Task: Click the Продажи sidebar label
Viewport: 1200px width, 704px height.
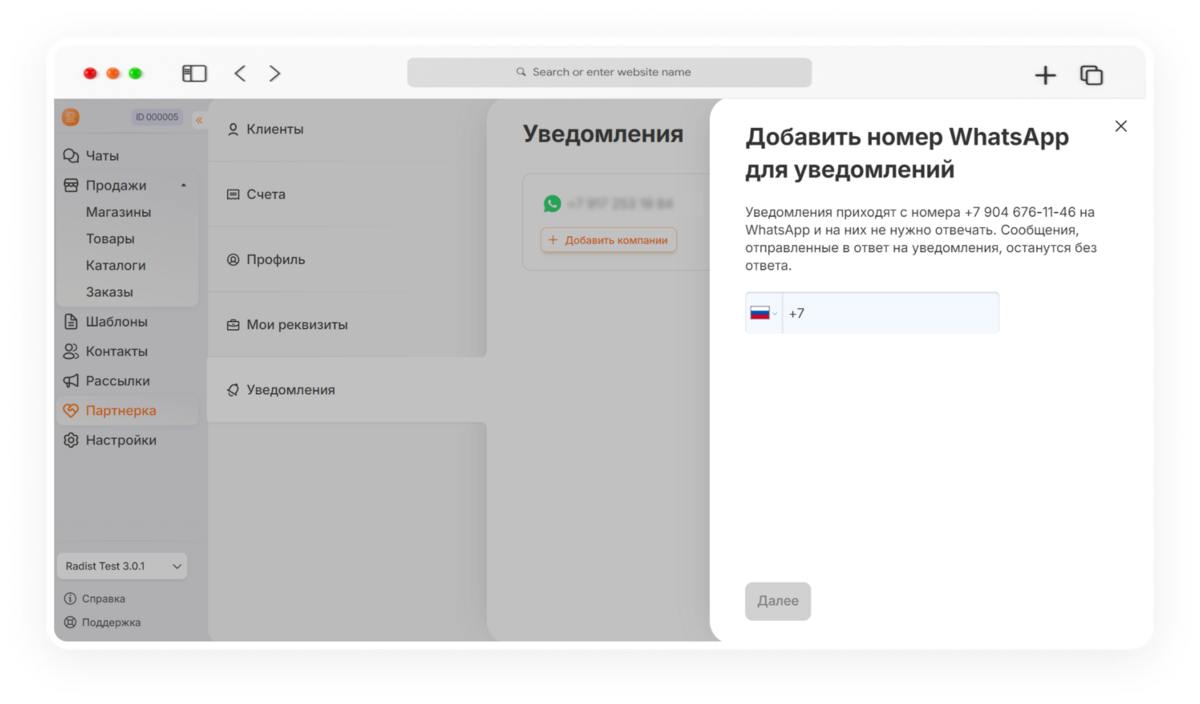Action: point(116,185)
